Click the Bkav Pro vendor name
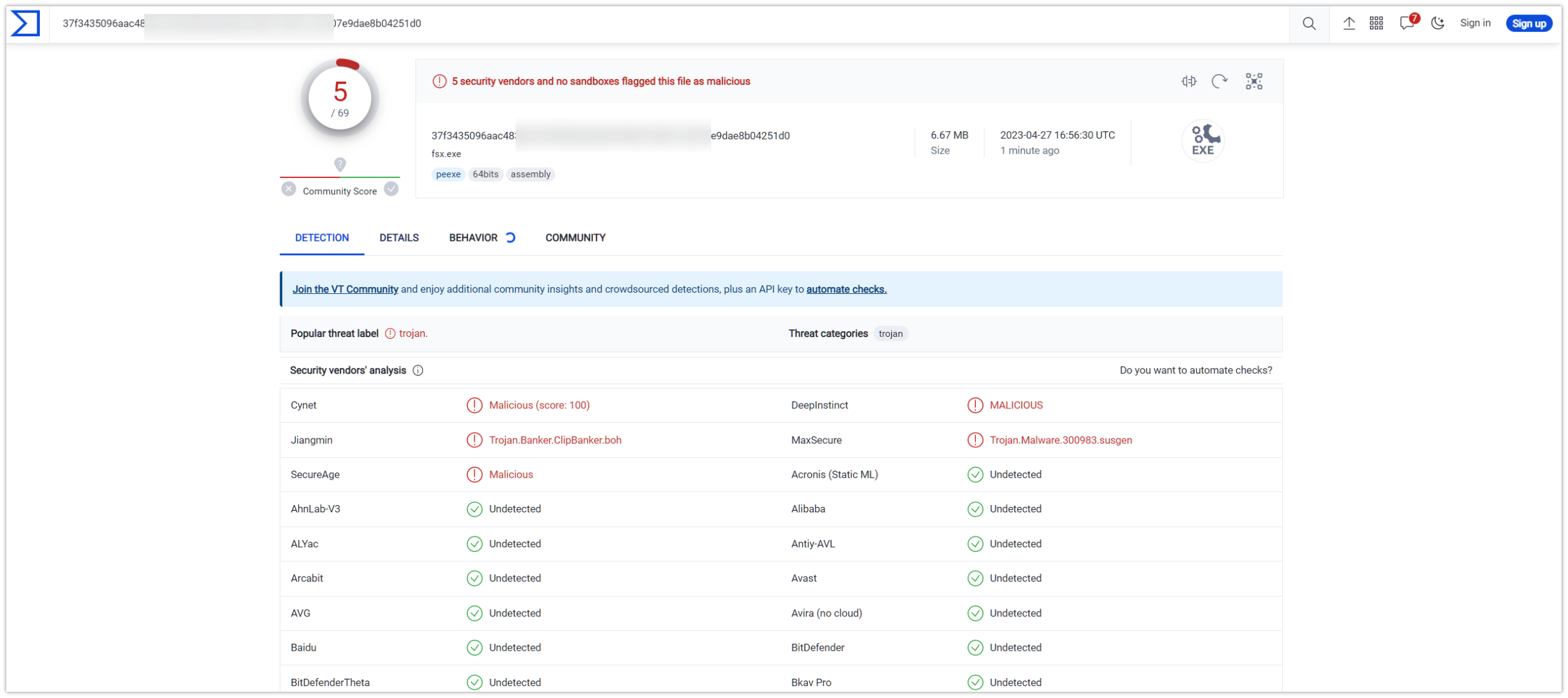The height and width of the screenshot is (698, 1568). (811, 682)
